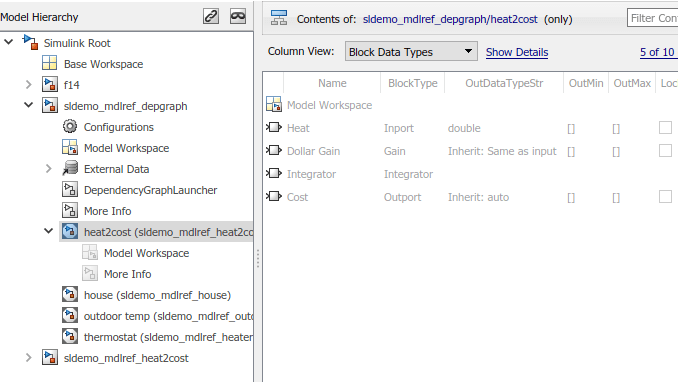
Task: Click the Integrator block icon
Action: [274, 173]
